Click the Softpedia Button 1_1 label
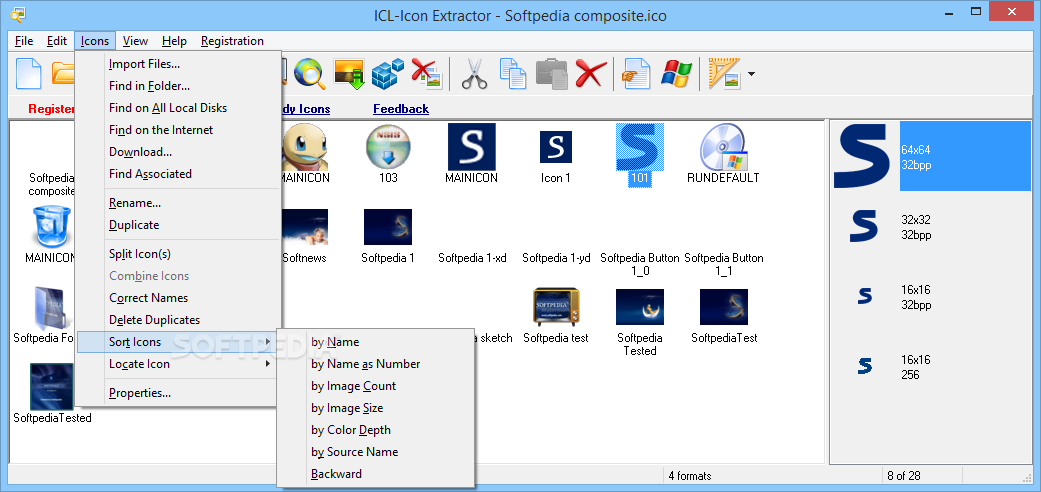This screenshot has height=492, width=1041. coord(724,264)
